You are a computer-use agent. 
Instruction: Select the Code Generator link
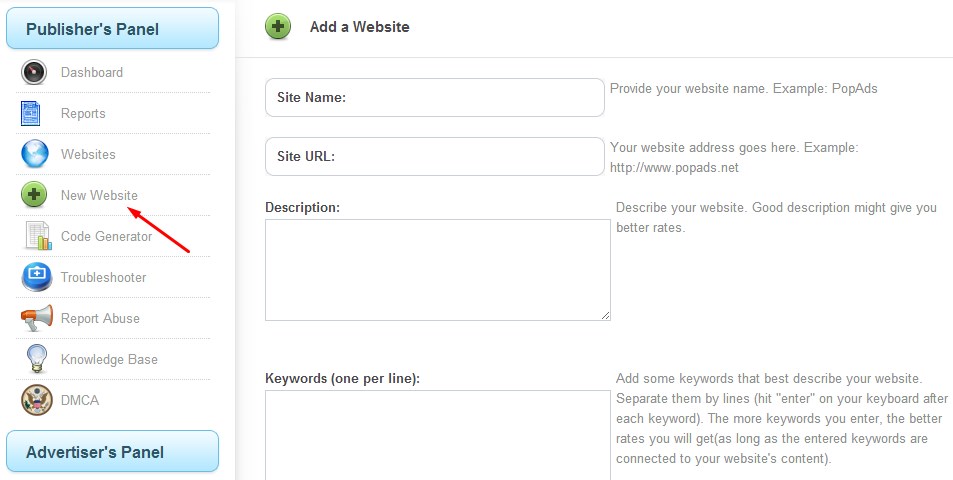[107, 237]
